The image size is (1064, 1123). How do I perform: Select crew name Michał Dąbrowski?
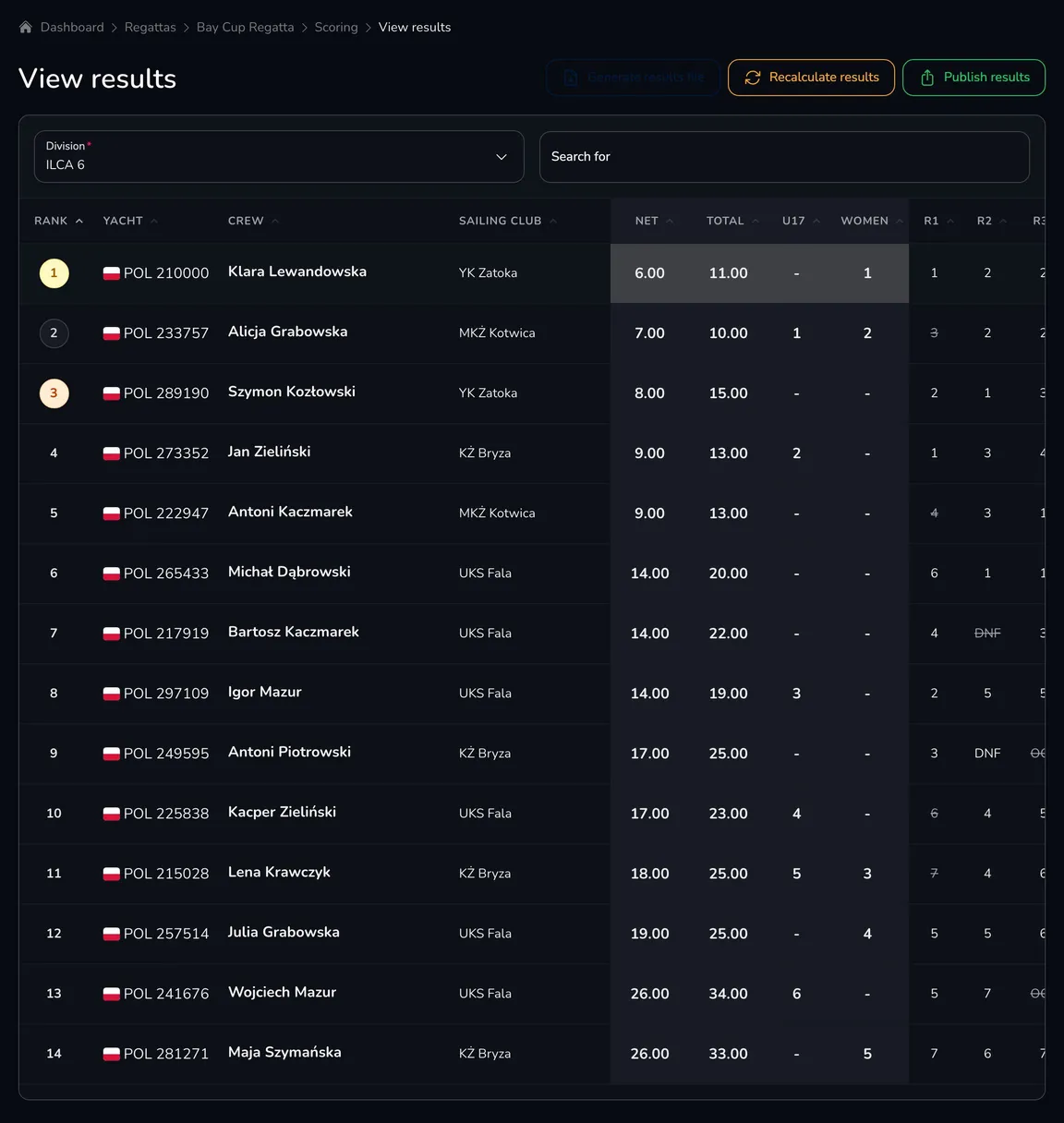click(x=290, y=572)
